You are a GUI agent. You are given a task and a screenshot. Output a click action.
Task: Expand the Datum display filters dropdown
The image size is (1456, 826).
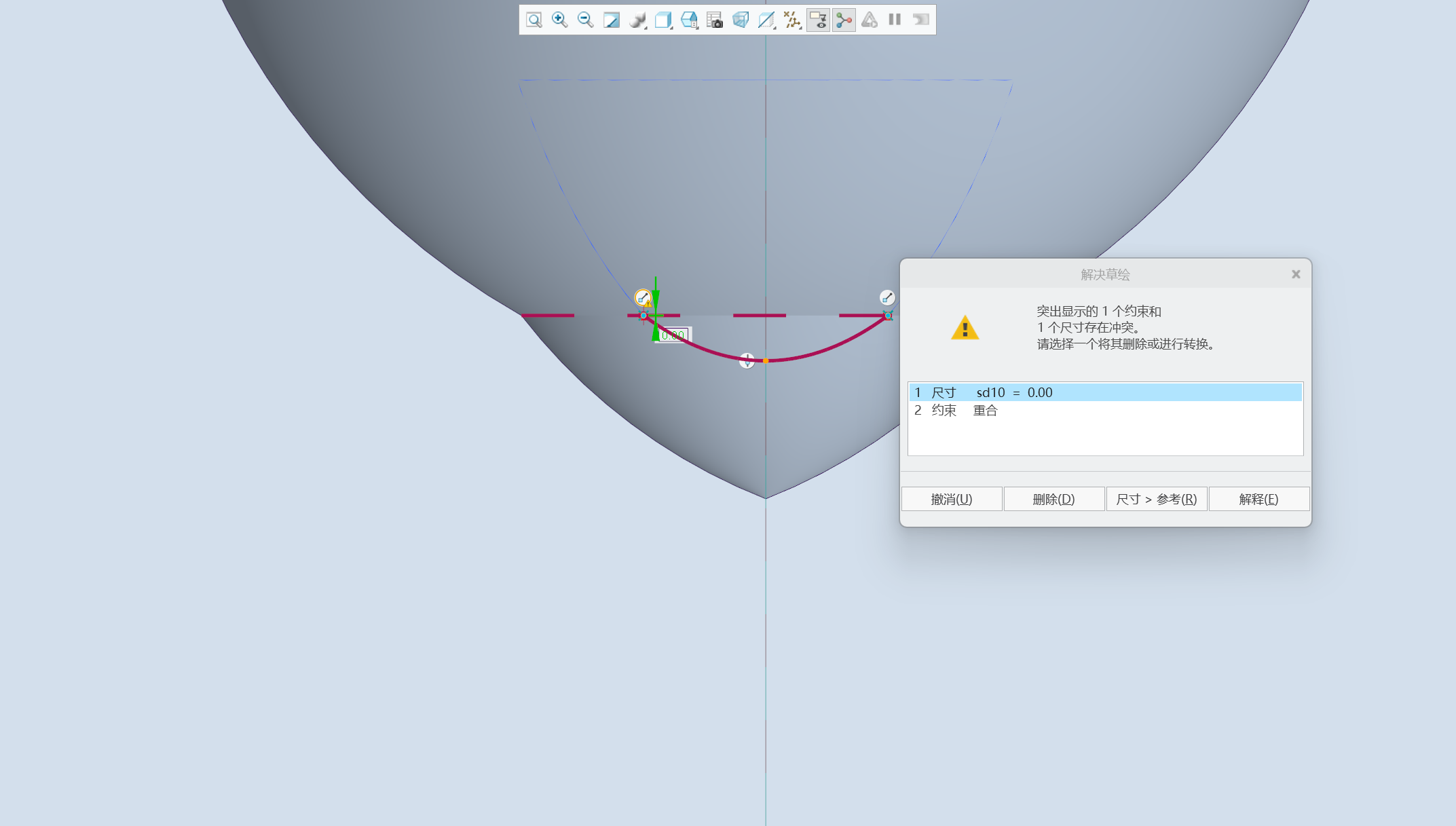click(x=792, y=20)
